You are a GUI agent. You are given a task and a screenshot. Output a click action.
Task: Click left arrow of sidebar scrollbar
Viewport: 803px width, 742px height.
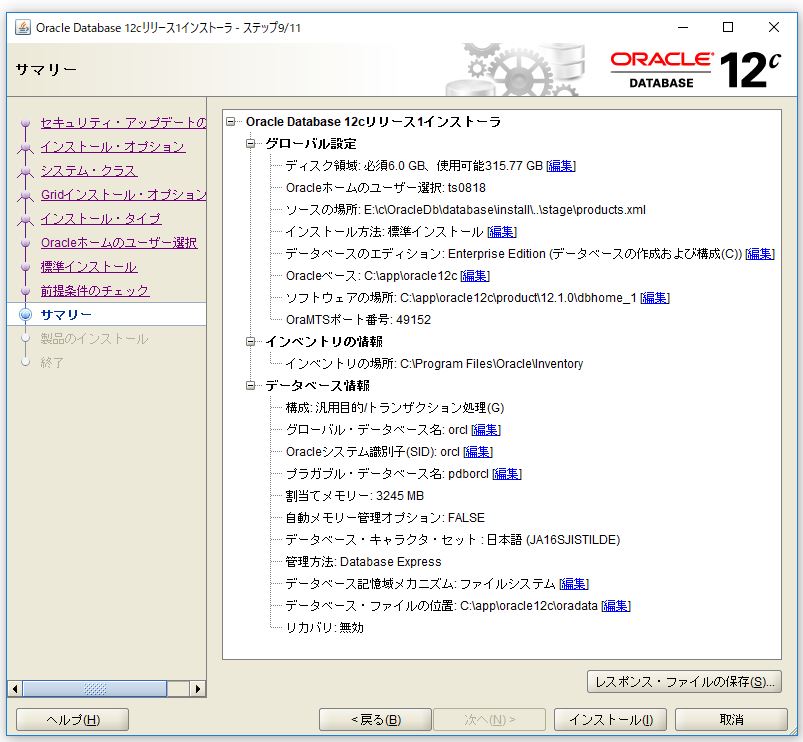[x=15, y=689]
